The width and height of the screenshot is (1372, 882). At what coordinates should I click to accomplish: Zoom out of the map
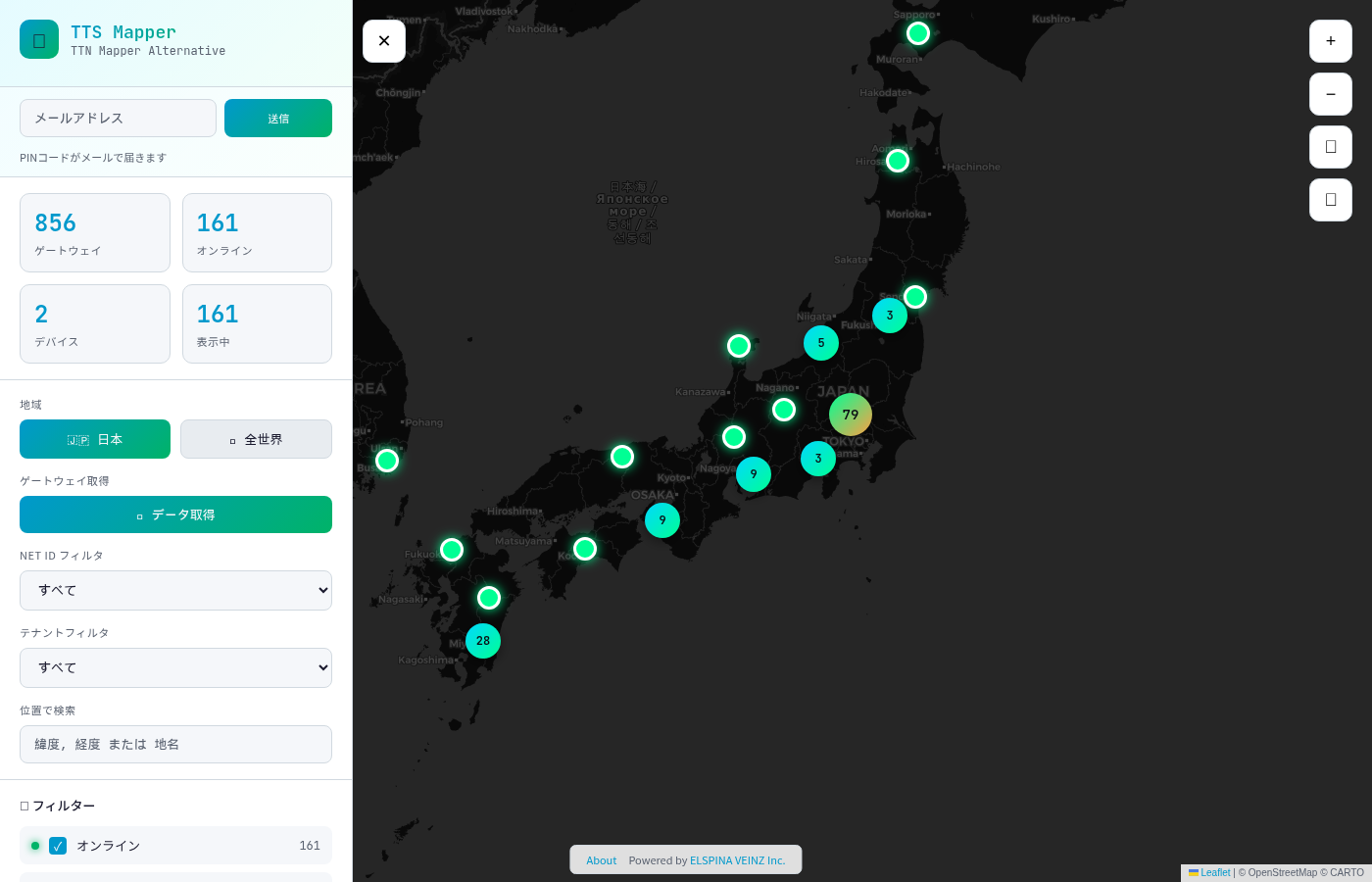[1330, 94]
